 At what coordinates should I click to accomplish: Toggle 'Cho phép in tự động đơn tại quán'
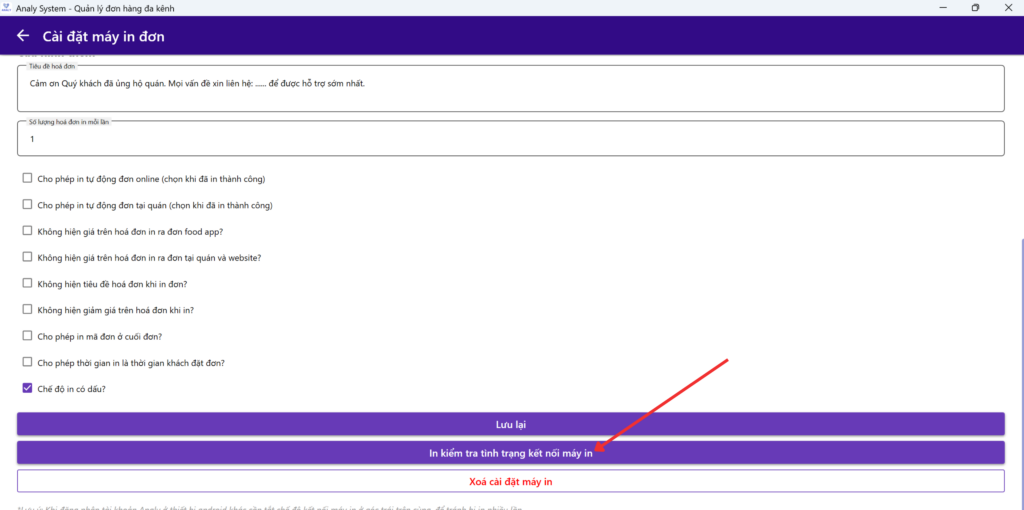click(x=27, y=205)
